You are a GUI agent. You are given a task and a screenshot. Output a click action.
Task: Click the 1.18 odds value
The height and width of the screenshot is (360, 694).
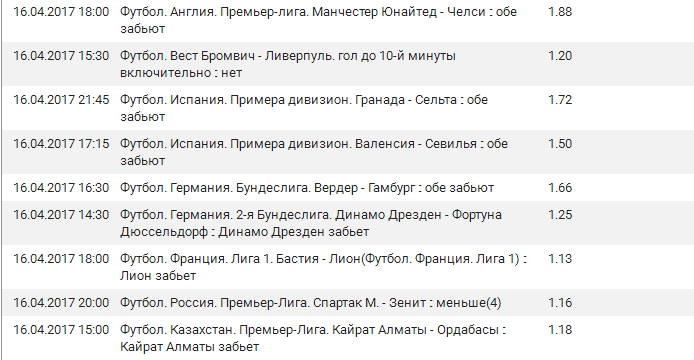[560, 330]
